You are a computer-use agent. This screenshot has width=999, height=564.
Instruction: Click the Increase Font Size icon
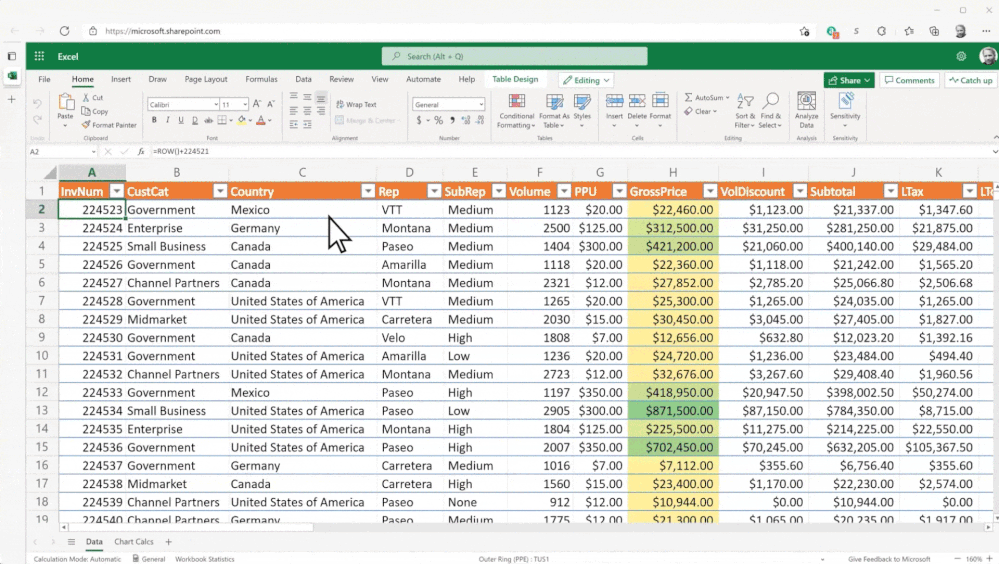click(257, 104)
